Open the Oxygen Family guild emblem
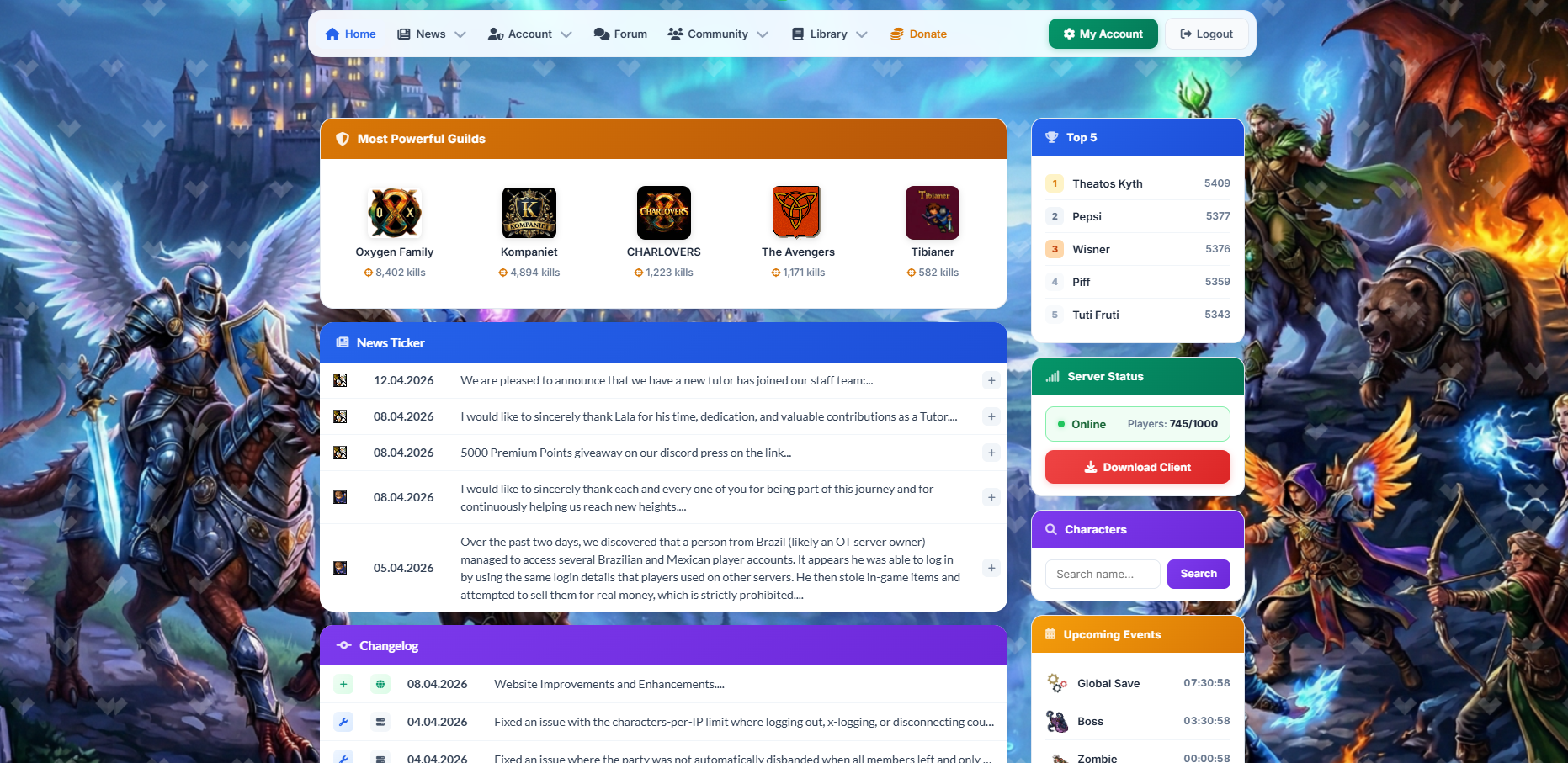 [395, 212]
